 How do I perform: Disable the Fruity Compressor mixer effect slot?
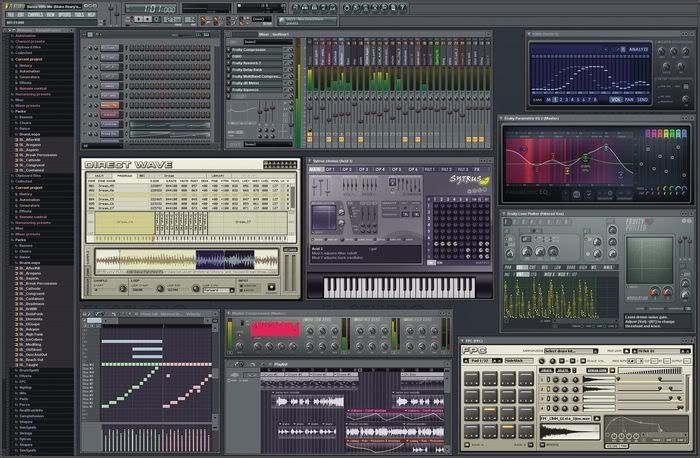(285, 50)
